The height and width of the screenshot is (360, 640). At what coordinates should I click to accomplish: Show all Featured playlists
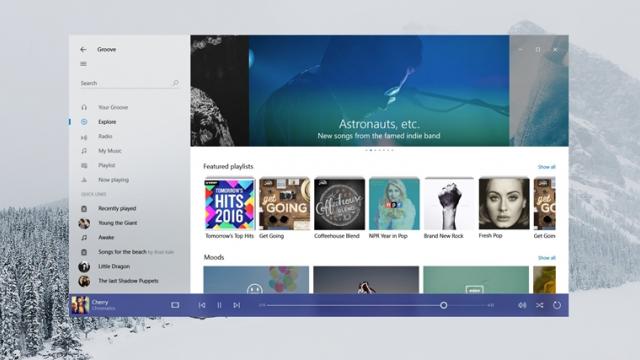[547, 167]
